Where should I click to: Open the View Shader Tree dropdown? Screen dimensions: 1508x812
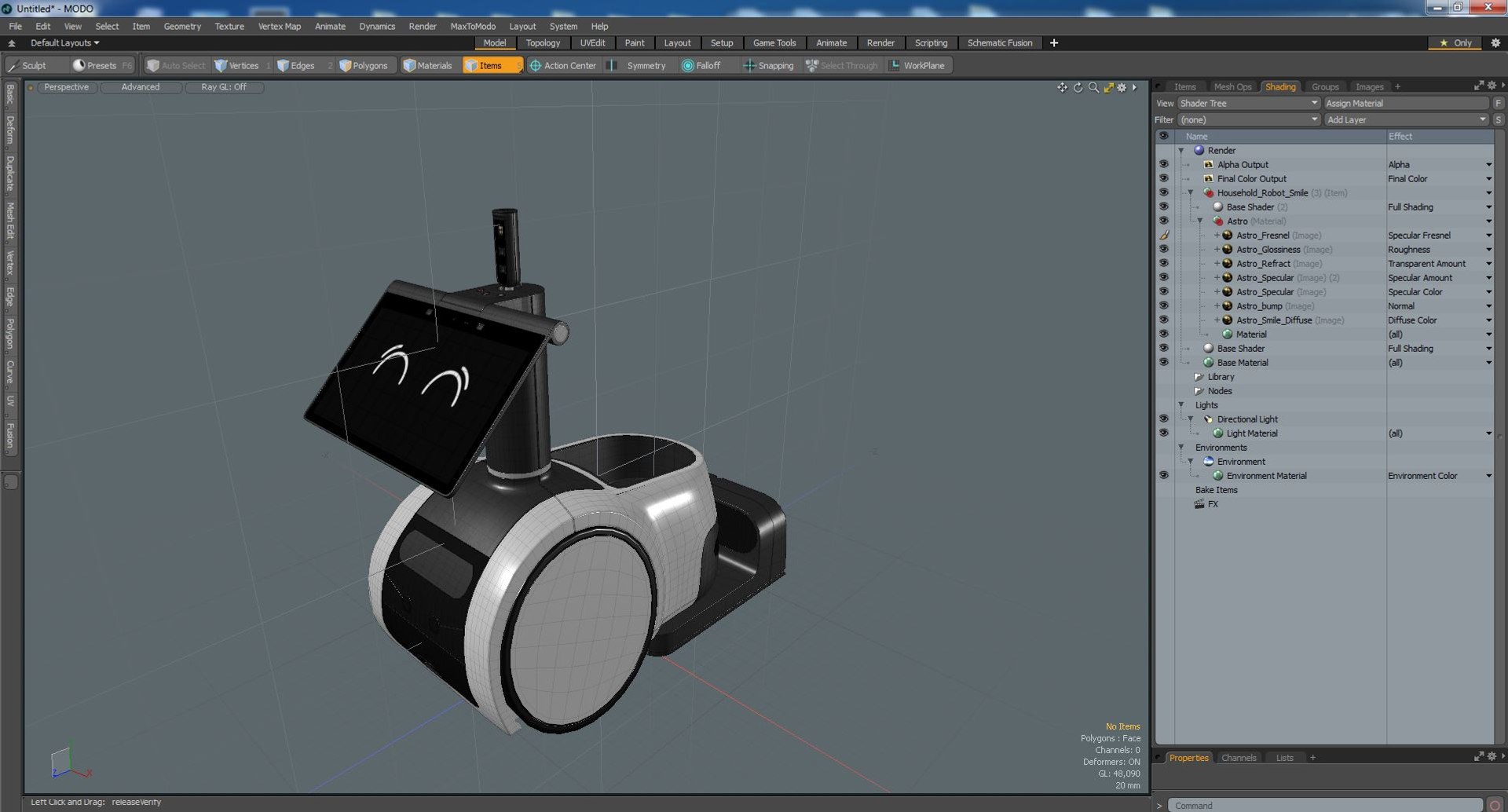pos(1248,103)
